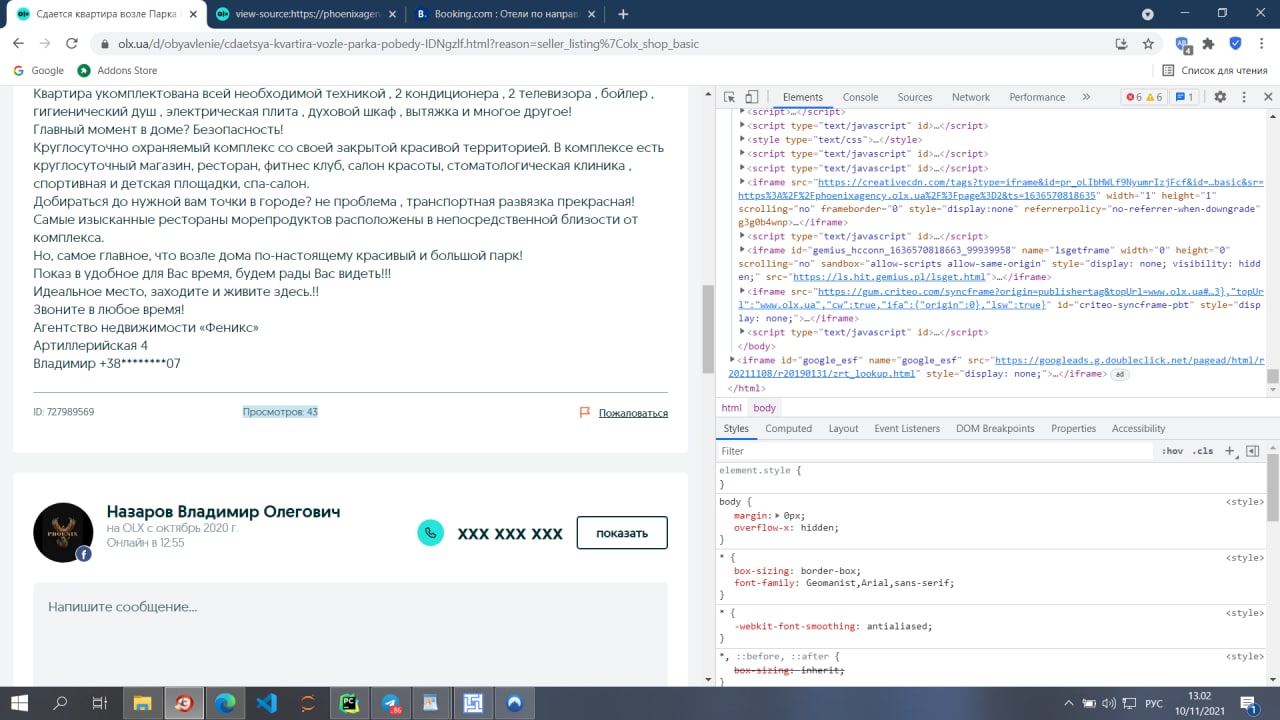Bookmark this page with the star icon

(x=1149, y=44)
